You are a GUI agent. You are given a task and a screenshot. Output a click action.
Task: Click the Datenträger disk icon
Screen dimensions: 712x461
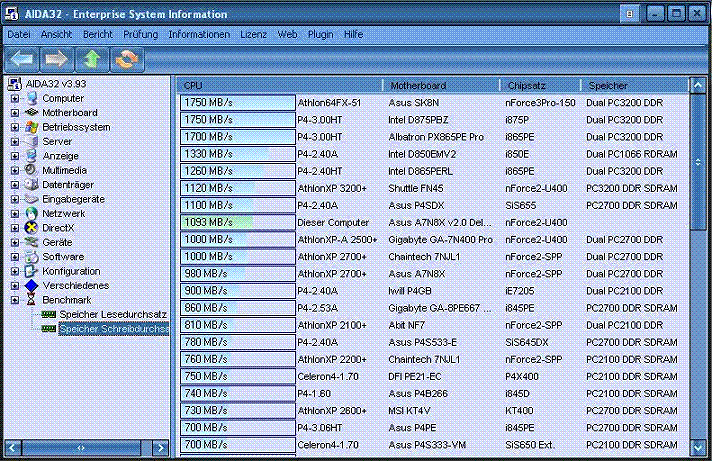(x=31, y=184)
